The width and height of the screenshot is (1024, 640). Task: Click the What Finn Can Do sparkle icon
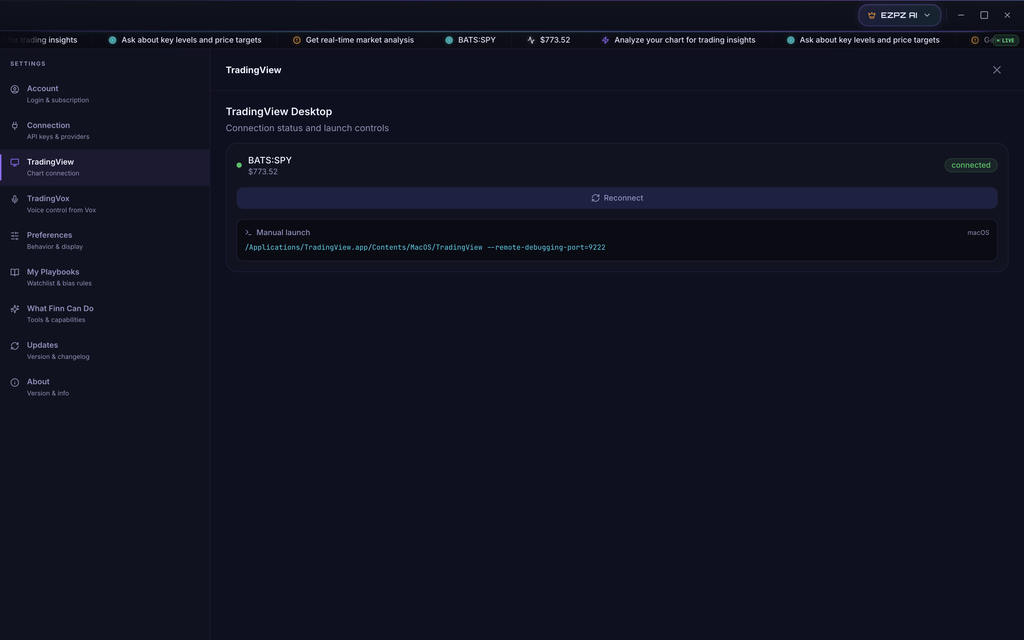tap(14, 309)
